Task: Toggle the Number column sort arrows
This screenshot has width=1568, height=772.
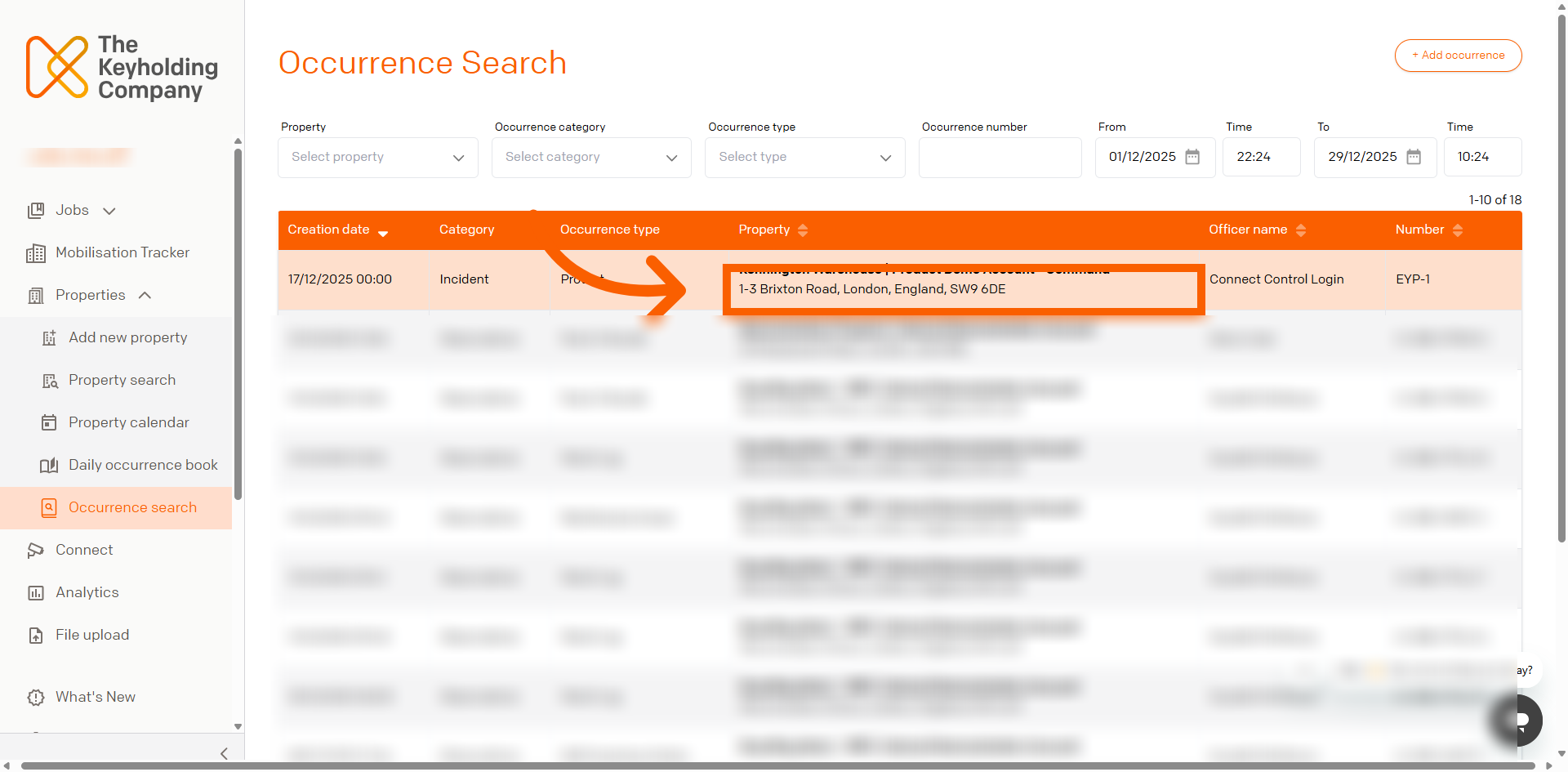Action: [x=1458, y=230]
